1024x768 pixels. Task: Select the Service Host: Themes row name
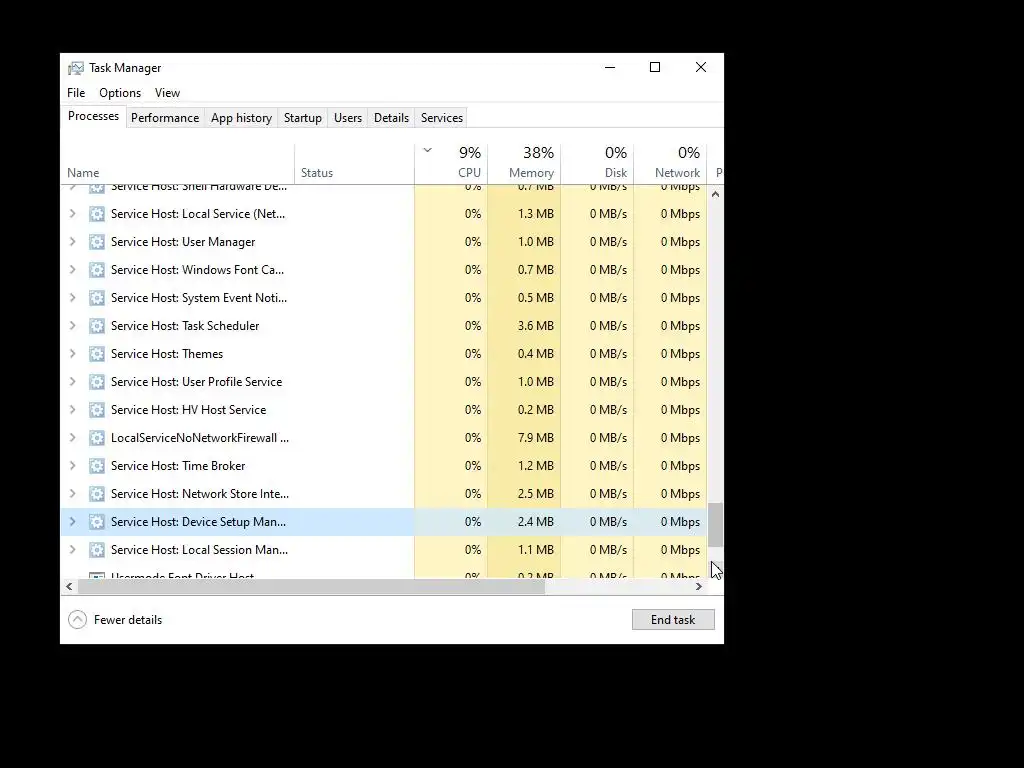click(167, 354)
